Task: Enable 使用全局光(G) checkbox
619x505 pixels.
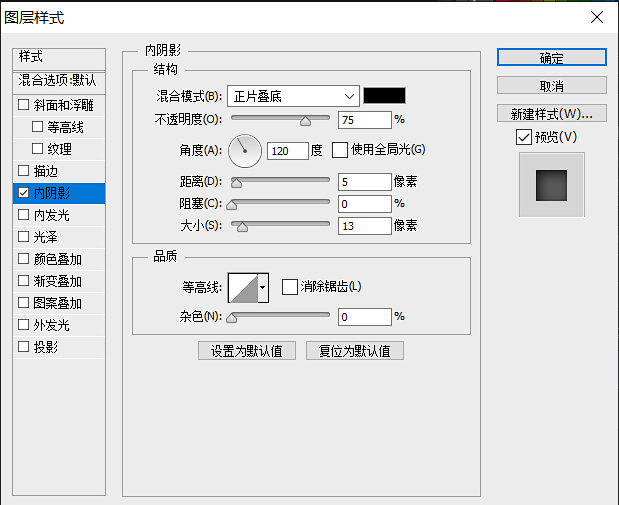Action: pos(340,150)
